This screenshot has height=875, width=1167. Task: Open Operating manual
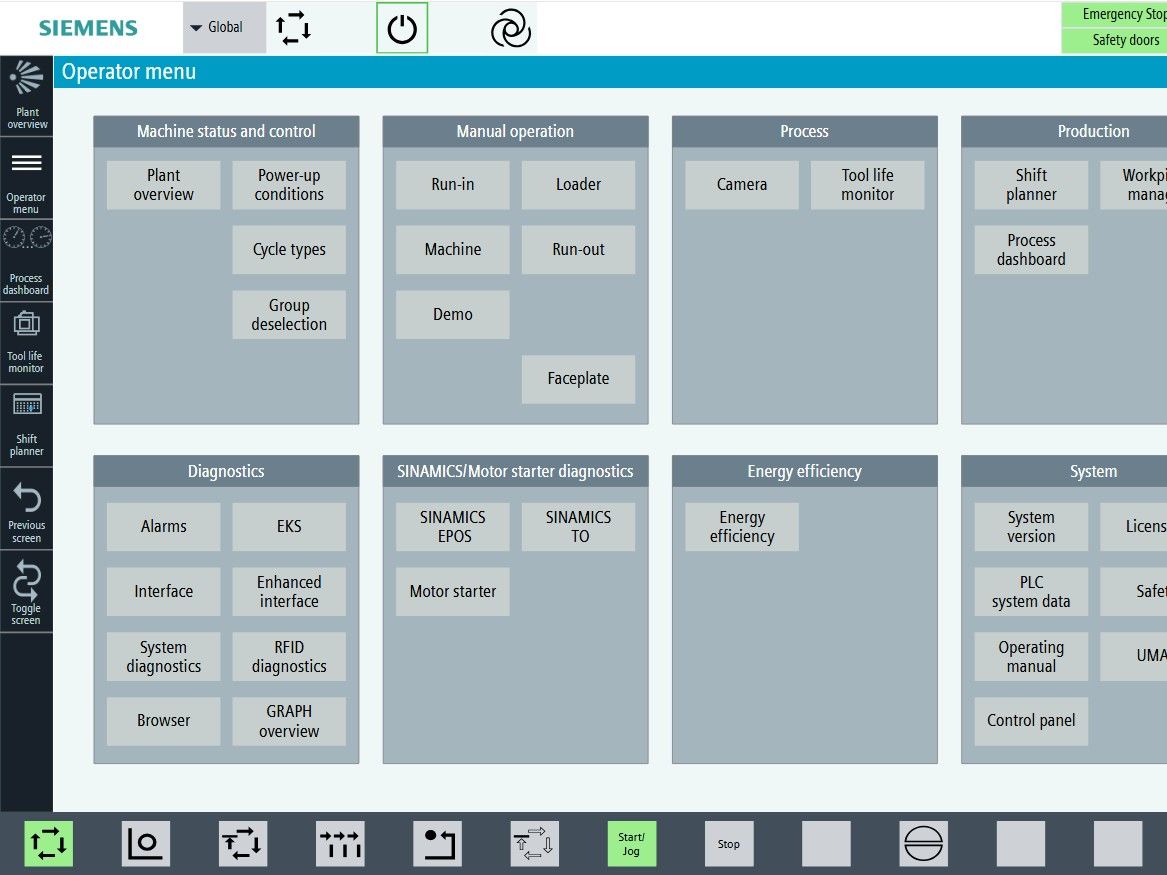(x=1032, y=656)
